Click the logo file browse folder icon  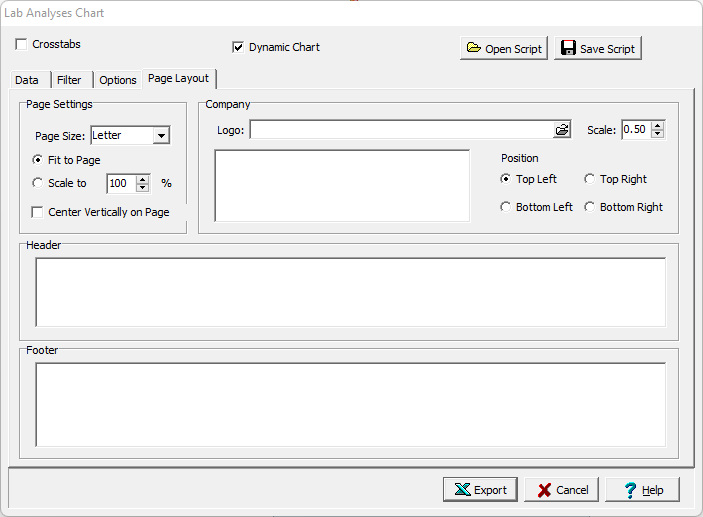562,130
